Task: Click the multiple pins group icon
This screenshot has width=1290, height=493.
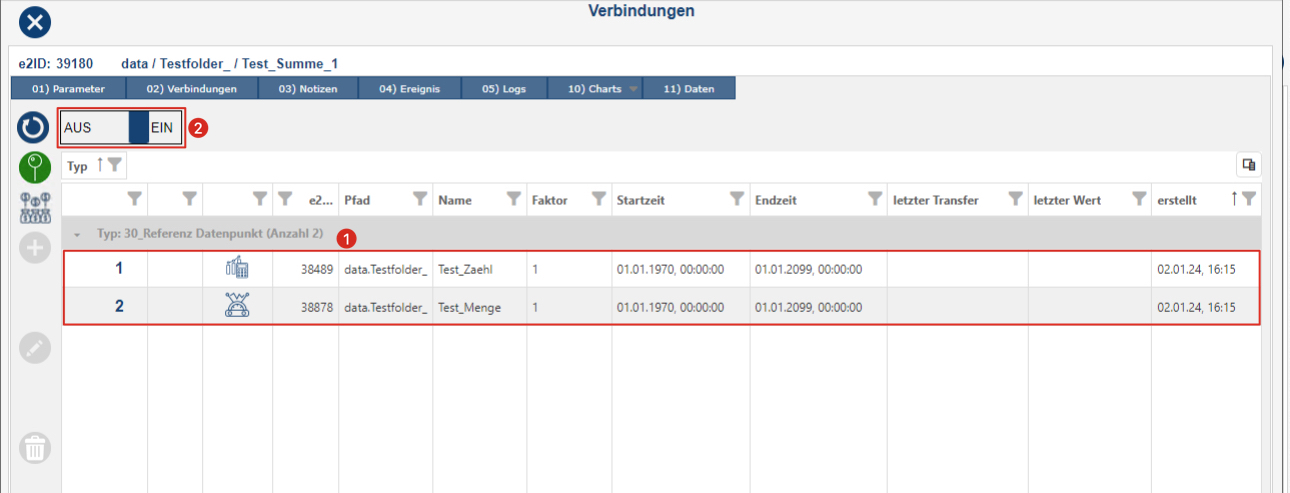Action: pyautogui.click(x=35, y=207)
